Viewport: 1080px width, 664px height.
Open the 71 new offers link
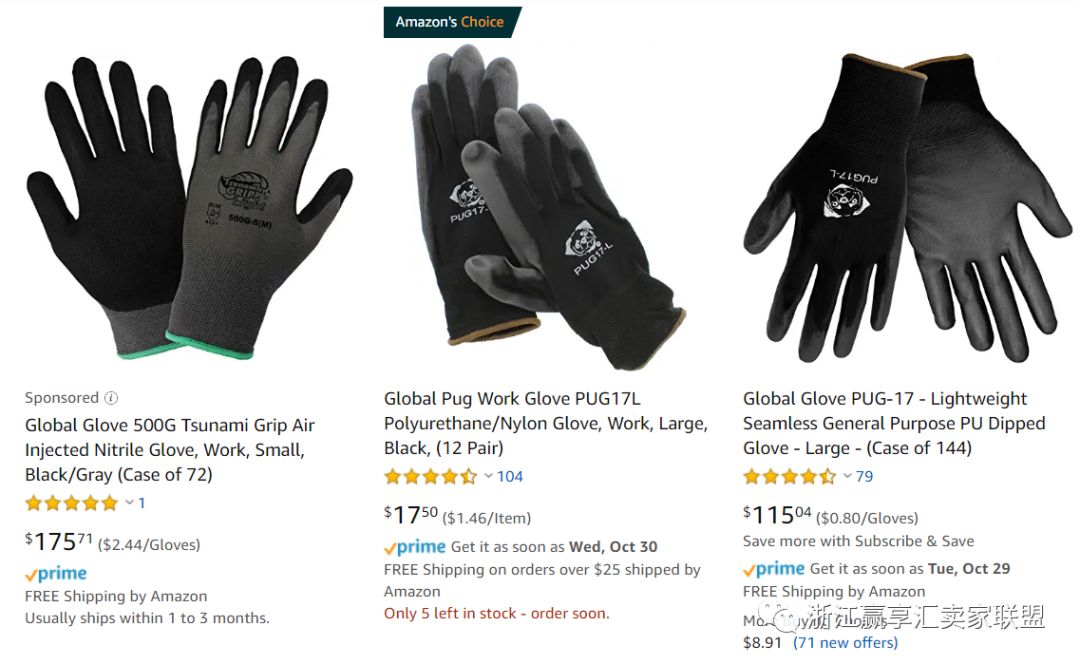(x=845, y=643)
